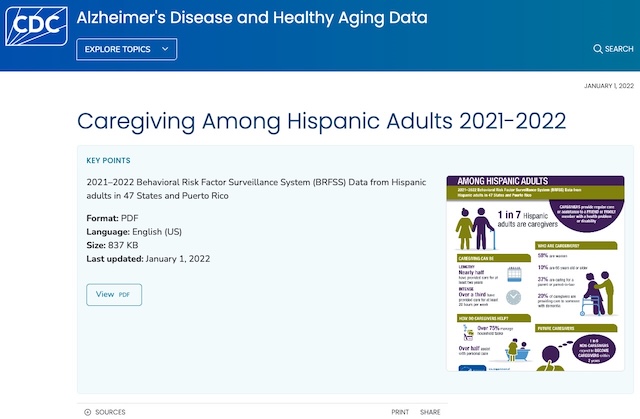
Task: Click the clock icon in the infographic
Action: pyautogui.click(x=513, y=297)
